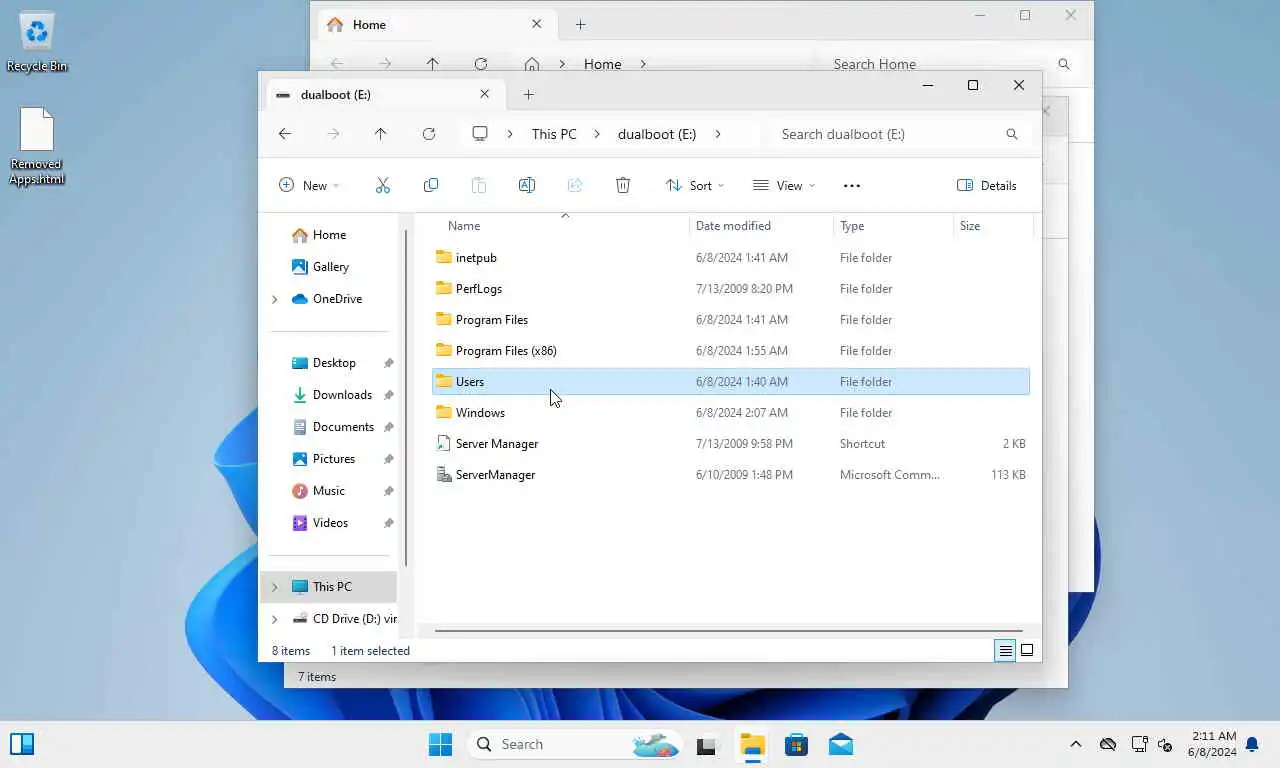The height and width of the screenshot is (768, 1280).
Task: Click the Cut scissors icon in toolbar
Action: 383,185
